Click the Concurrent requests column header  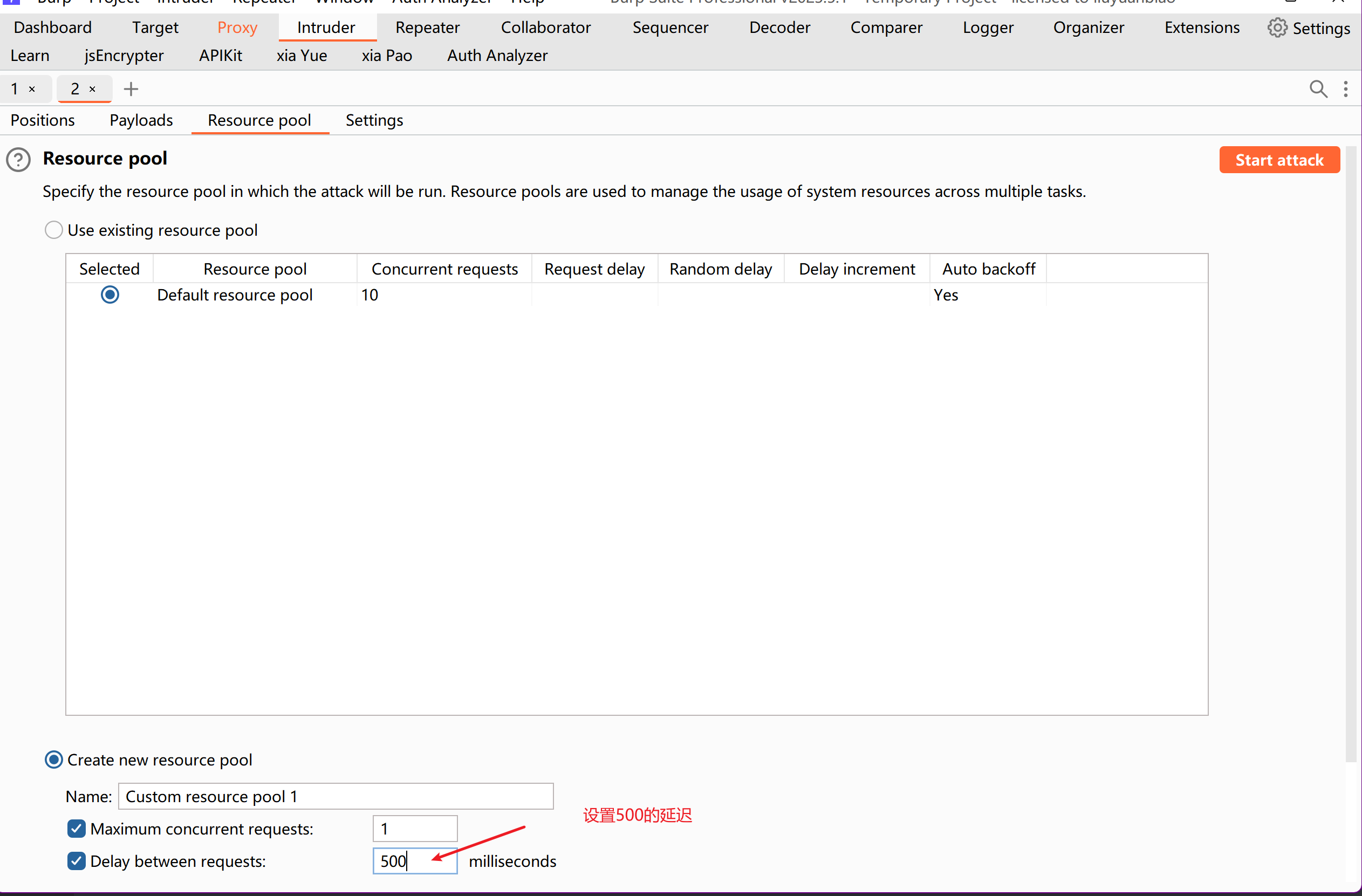pos(444,269)
